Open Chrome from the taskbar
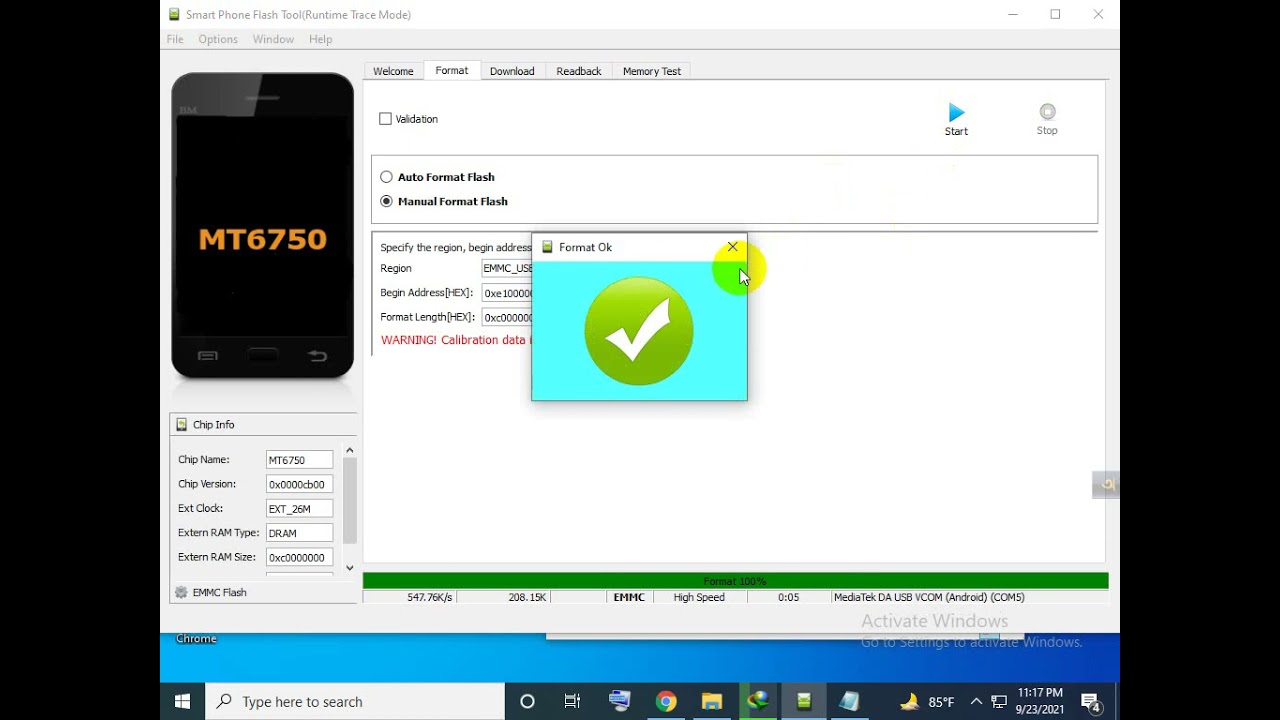Viewport: 1280px width, 720px height. (666, 701)
